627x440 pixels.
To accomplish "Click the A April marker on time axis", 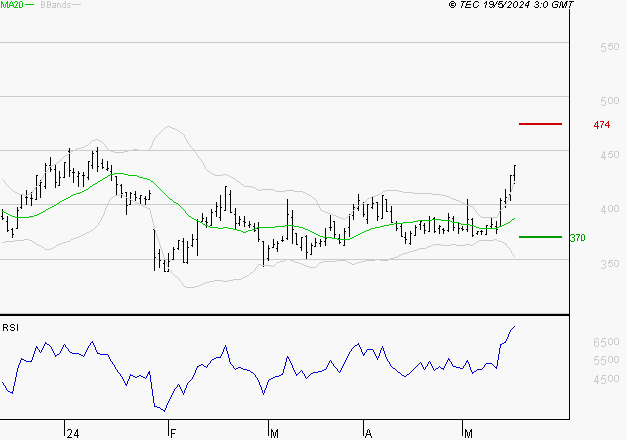I will click(x=368, y=433).
